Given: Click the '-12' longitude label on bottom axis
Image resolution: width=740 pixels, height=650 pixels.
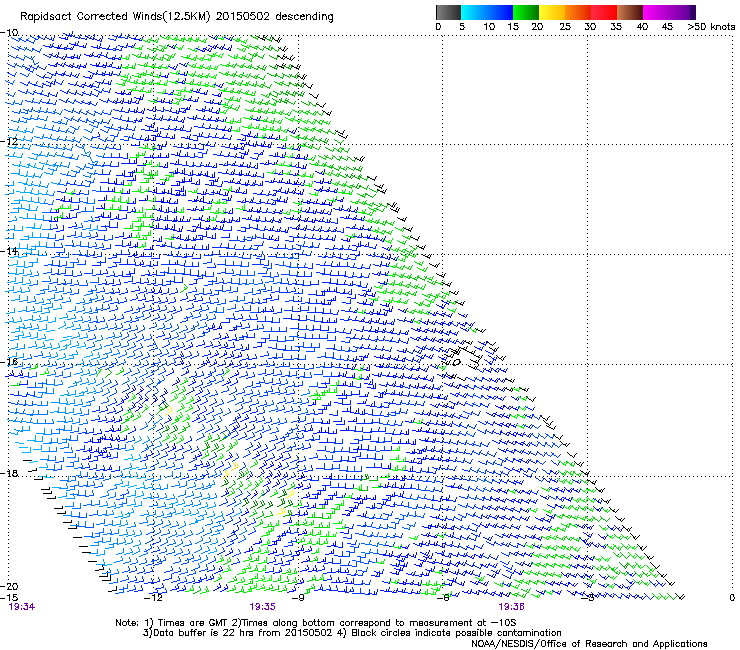Looking at the screenshot, I should (x=153, y=598).
